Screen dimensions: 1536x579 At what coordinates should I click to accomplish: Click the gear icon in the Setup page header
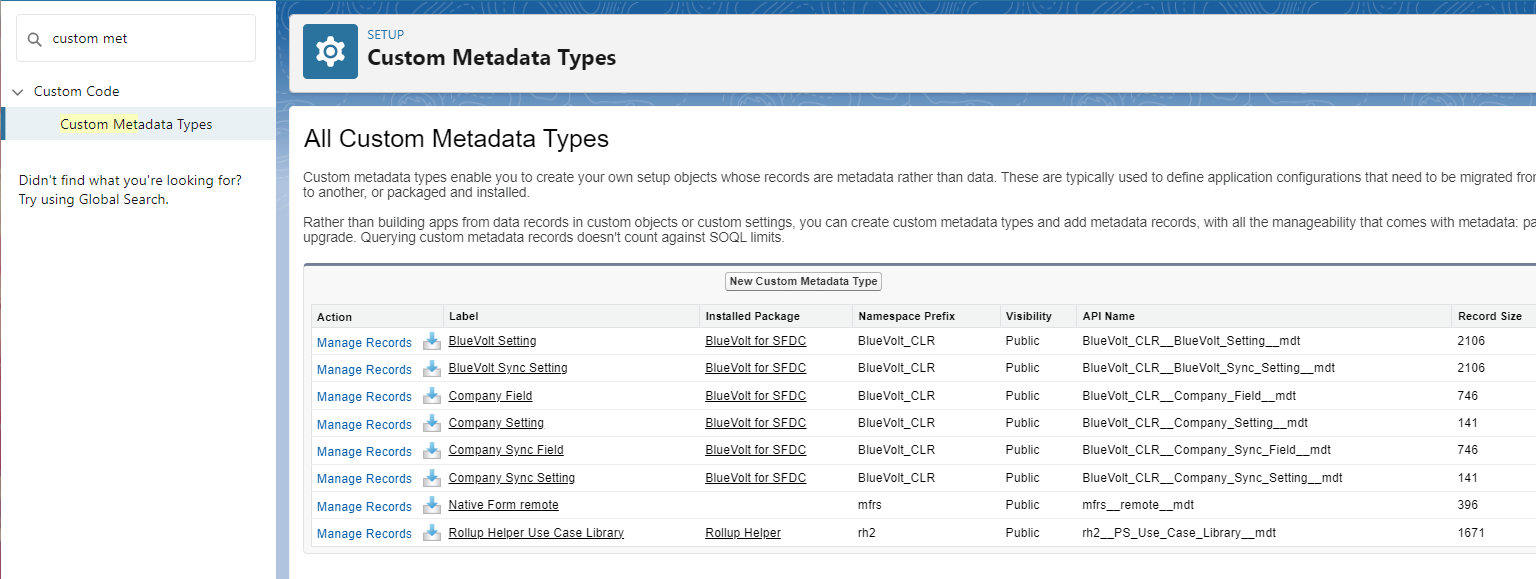point(330,51)
